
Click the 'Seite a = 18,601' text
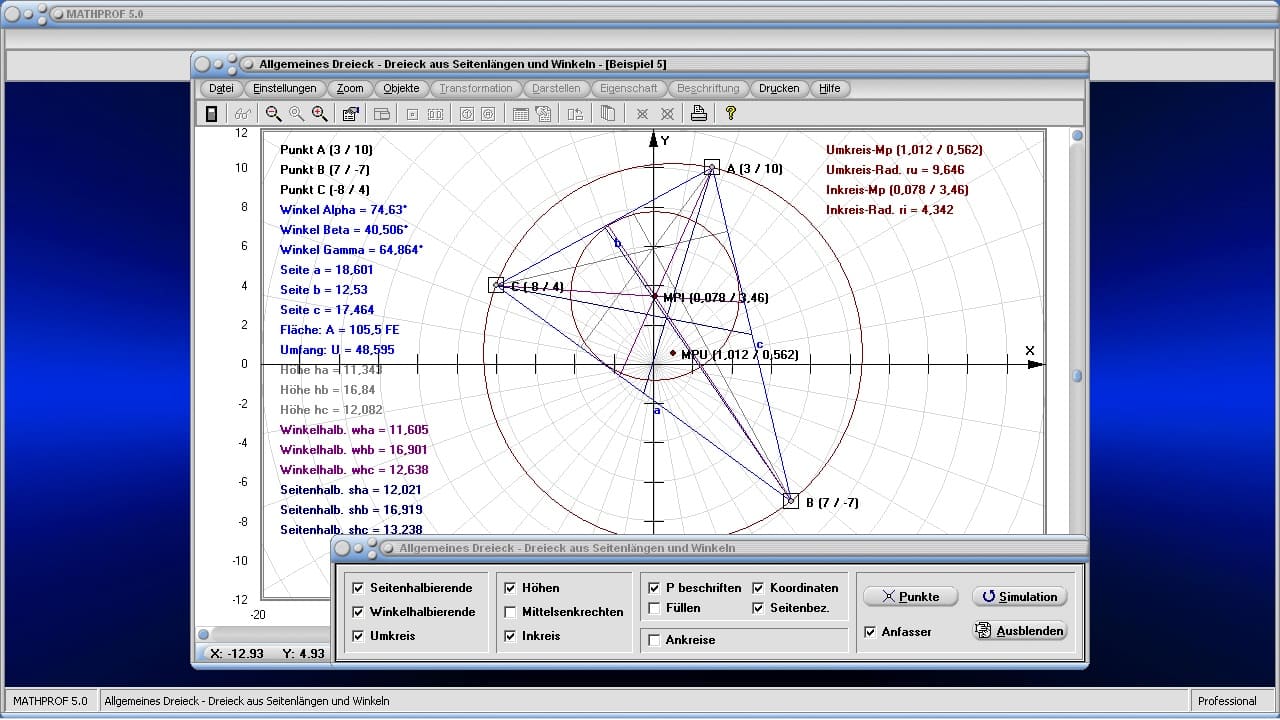point(326,270)
